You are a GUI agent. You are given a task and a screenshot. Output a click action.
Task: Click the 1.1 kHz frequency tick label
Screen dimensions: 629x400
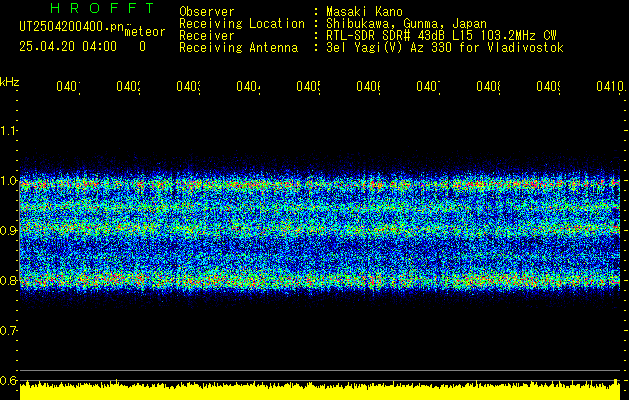(x=8, y=130)
